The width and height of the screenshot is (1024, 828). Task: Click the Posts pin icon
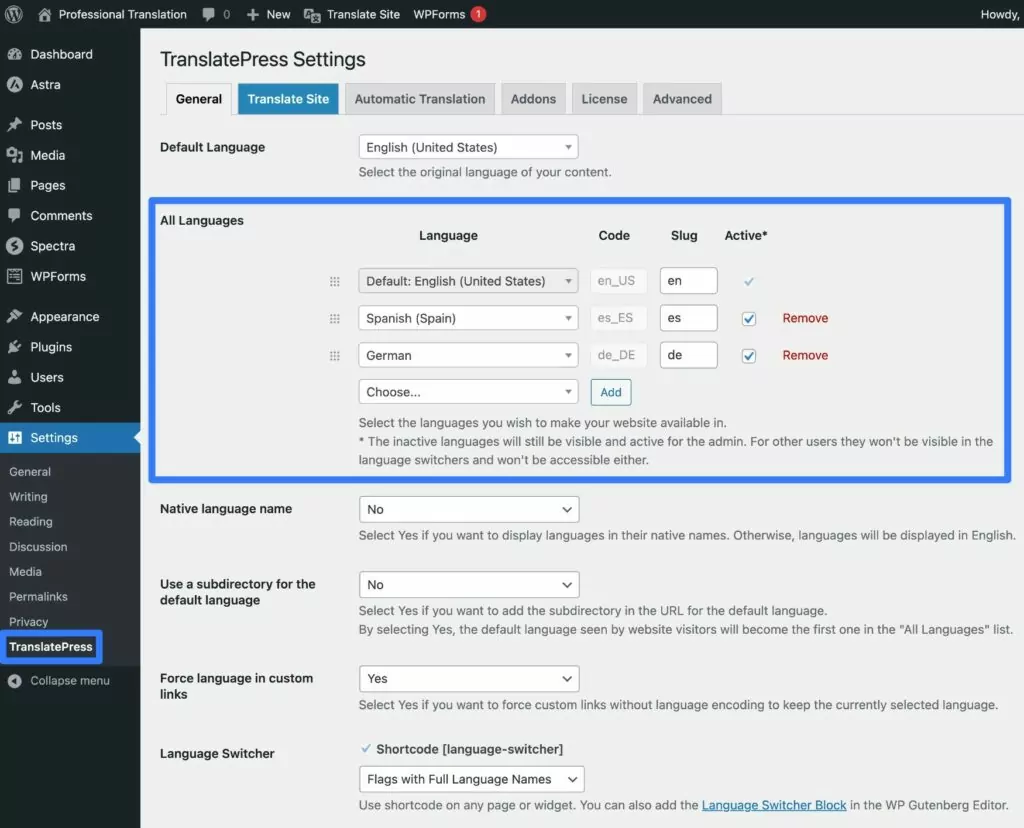(14, 124)
